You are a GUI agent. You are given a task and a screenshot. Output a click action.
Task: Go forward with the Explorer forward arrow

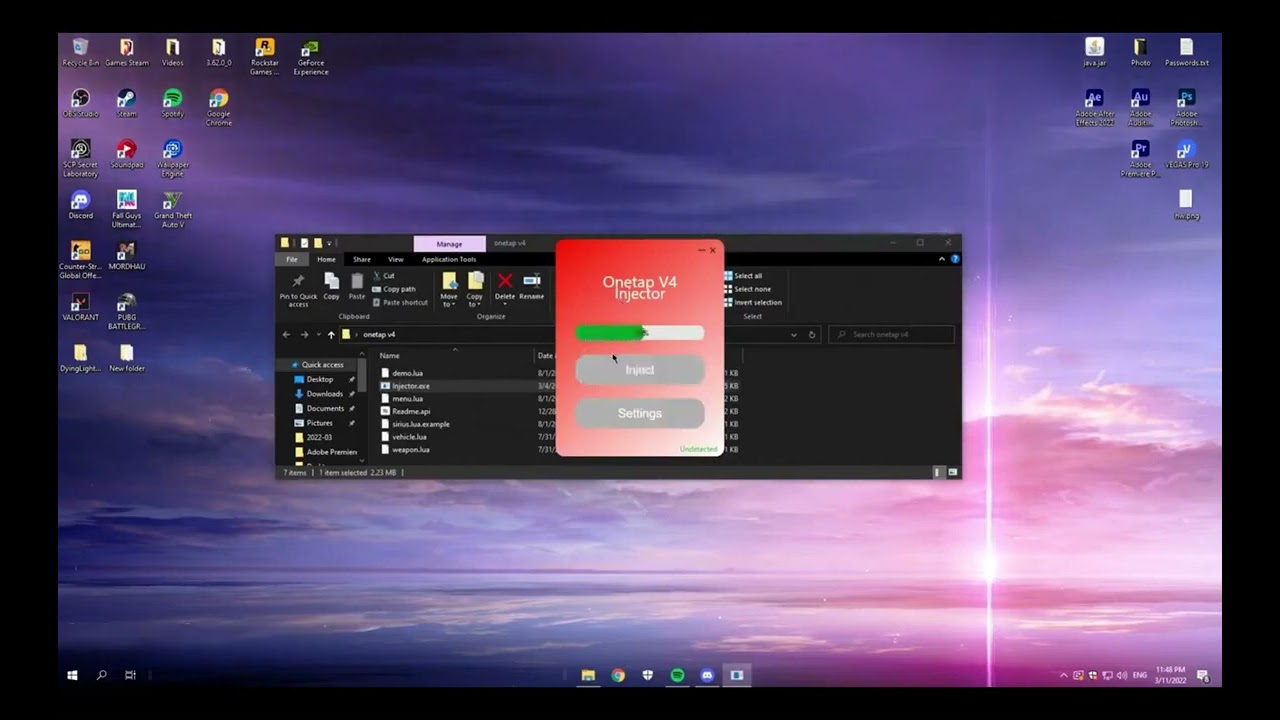305,334
